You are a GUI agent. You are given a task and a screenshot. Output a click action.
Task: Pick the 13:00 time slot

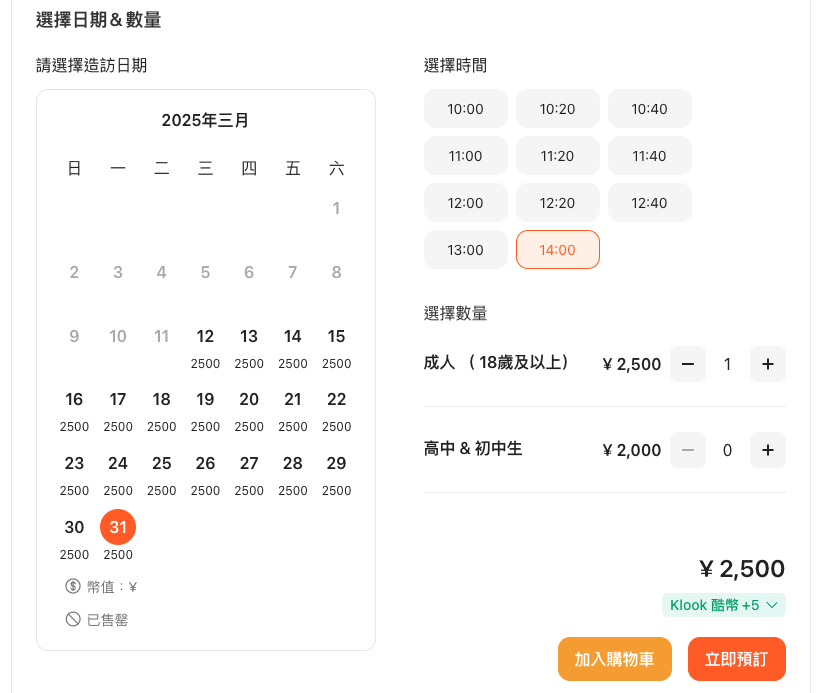point(465,249)
